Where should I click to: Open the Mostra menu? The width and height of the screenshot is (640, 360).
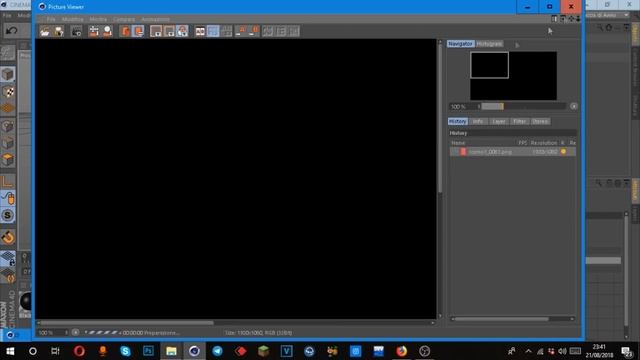(x=98, y=19)
